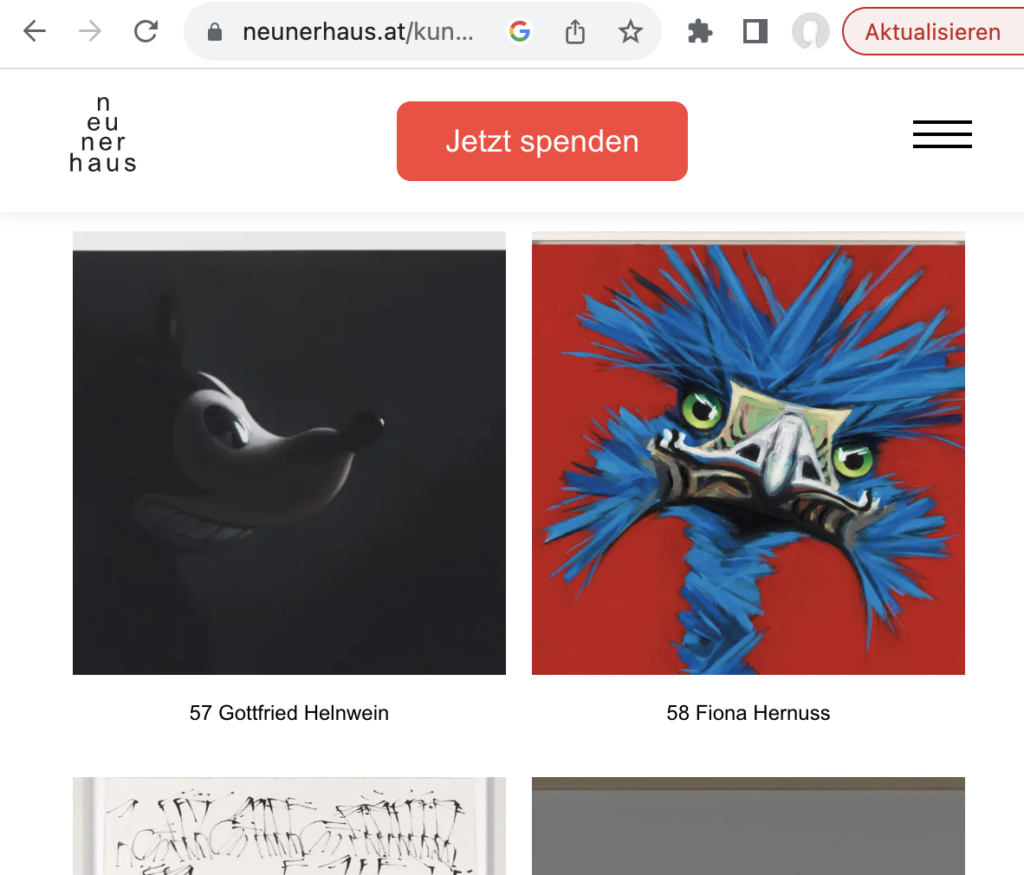Reload the page with the refresh icon
The image size is (1024, 875).
coord(146,31)
